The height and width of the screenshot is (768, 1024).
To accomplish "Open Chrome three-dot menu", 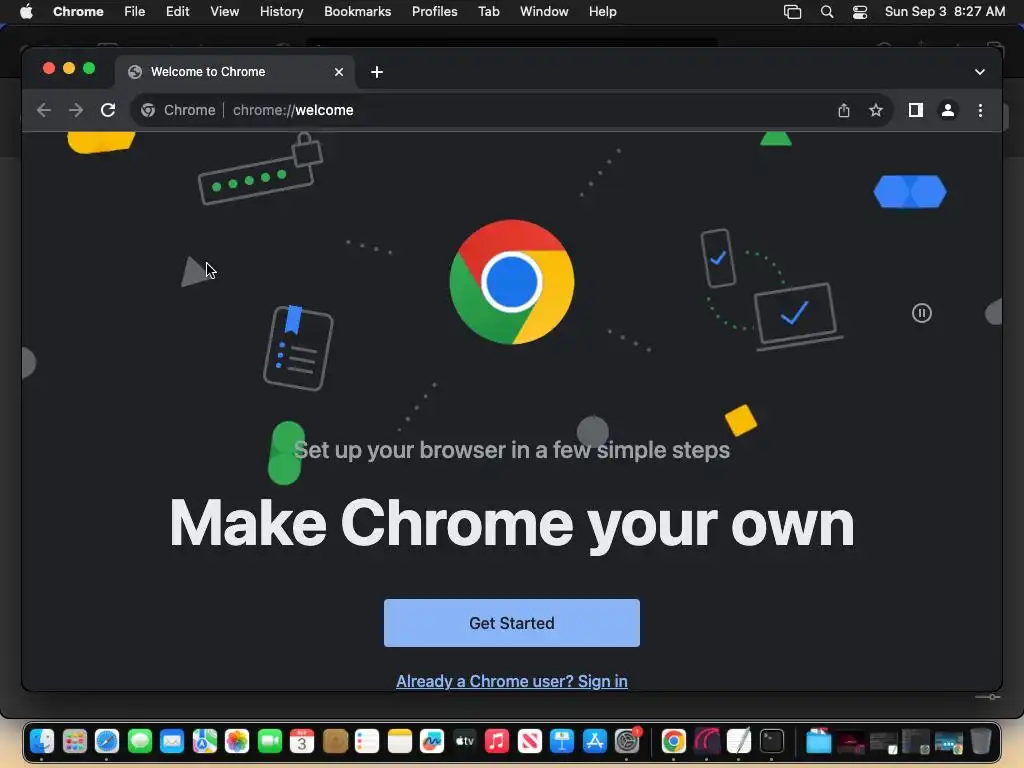I will (x=980, y=110).
